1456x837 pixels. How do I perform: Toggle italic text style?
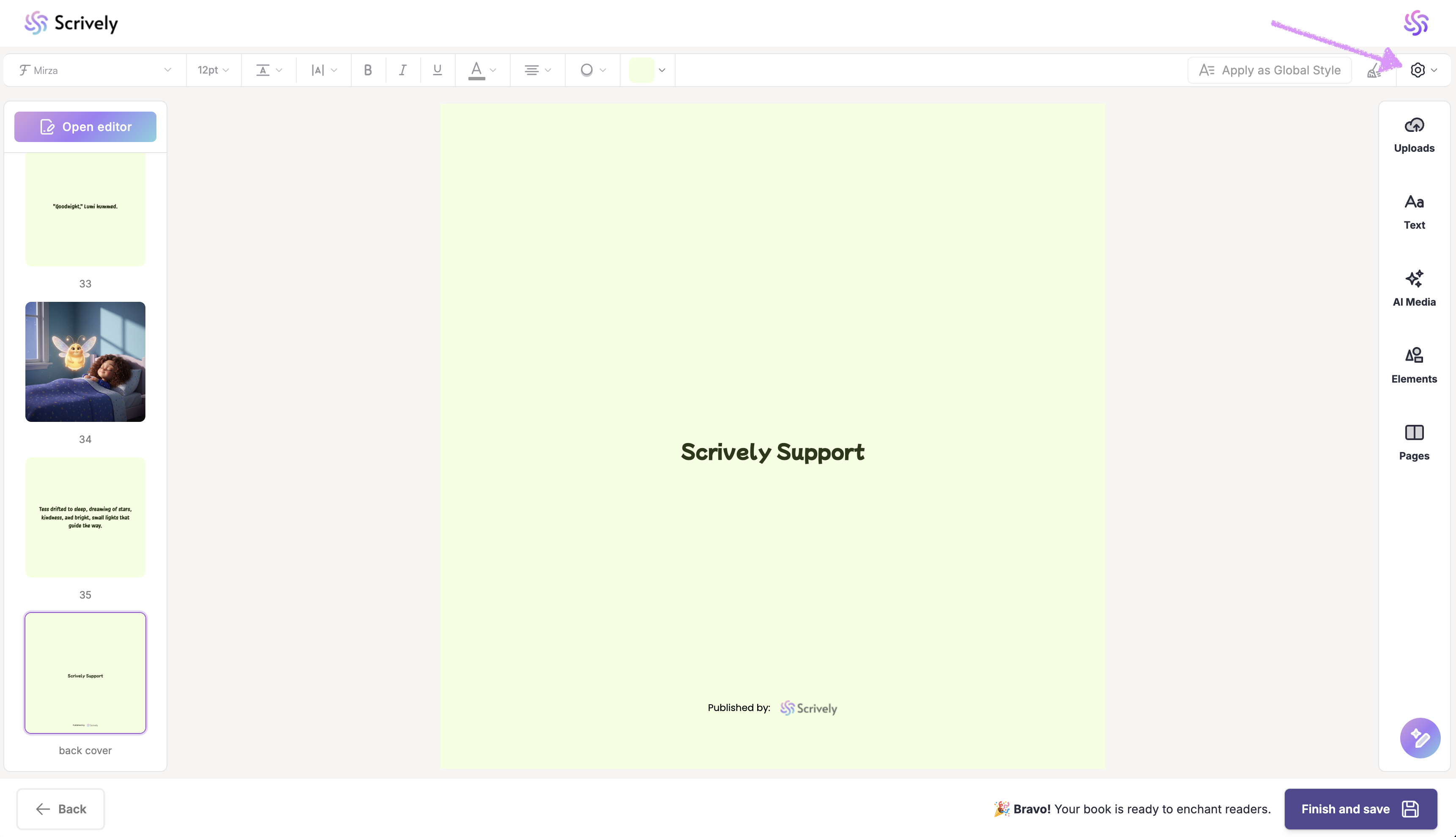[x=402, y=70]
